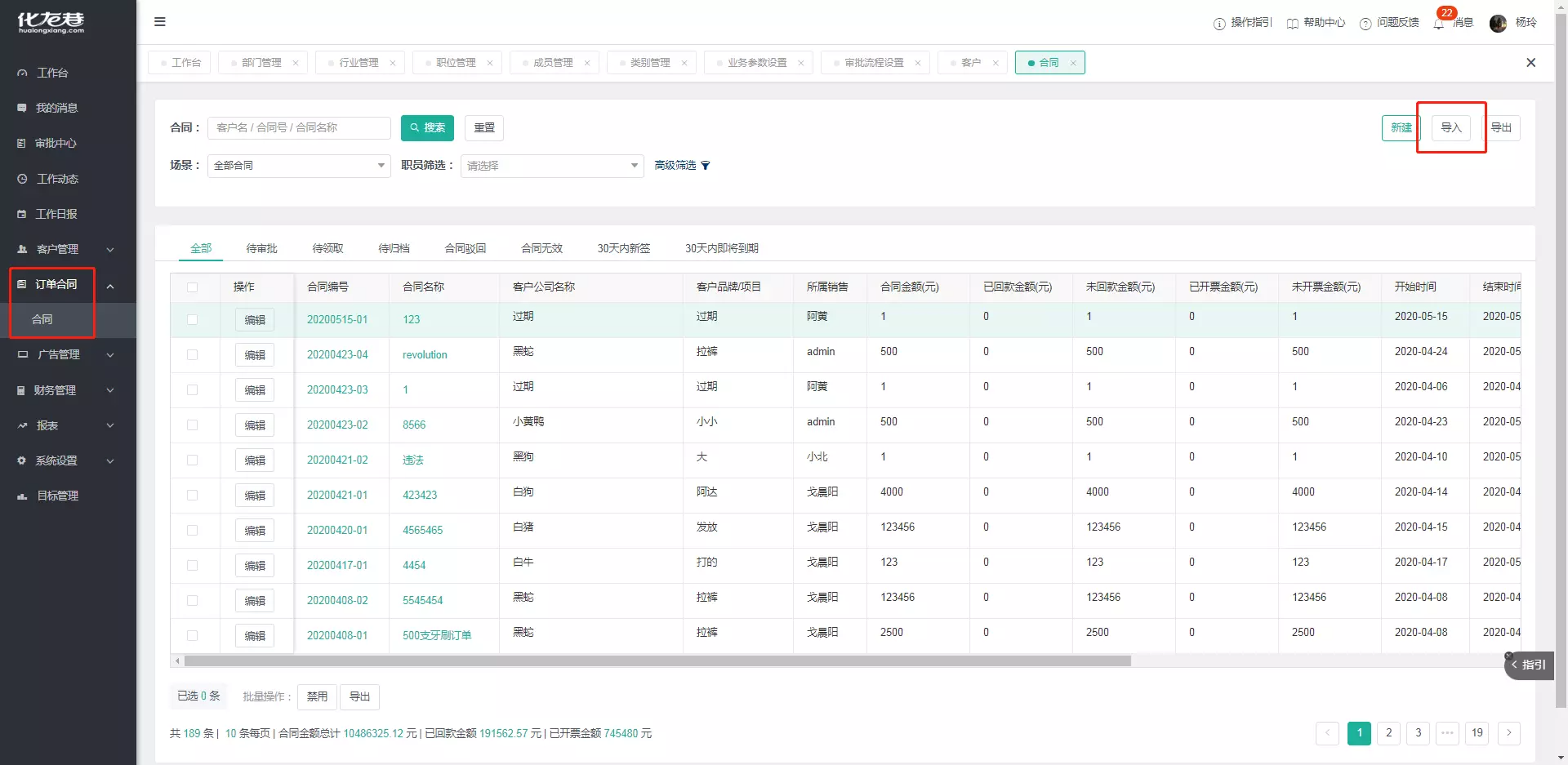Click the 导入 button
1568x765 pixels.
click(1451, 127)
